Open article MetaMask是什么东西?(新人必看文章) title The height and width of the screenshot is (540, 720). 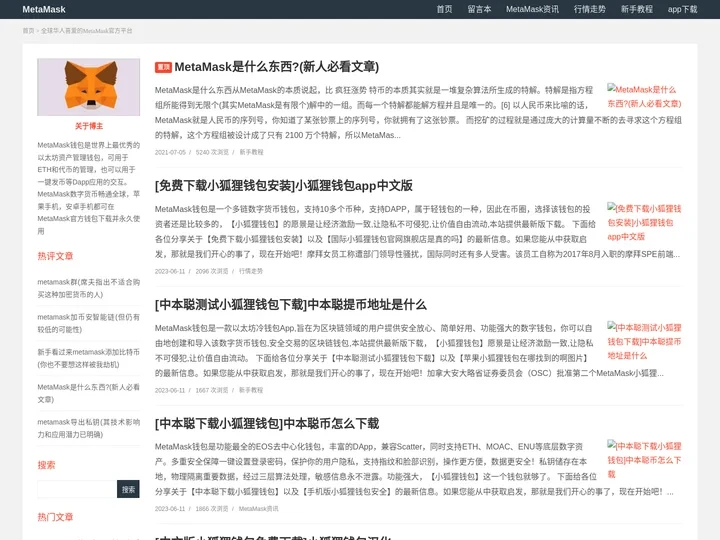click(276, 67)
